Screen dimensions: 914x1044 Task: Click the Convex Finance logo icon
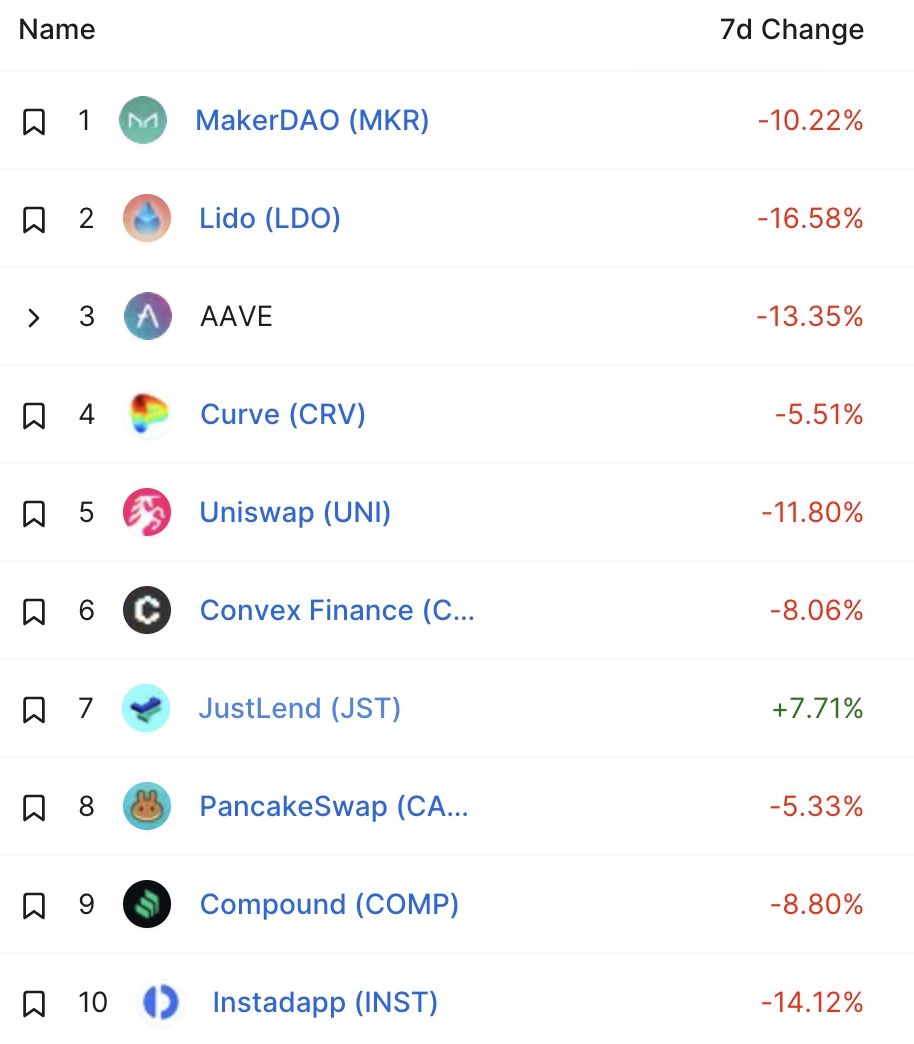click(147, 610)
